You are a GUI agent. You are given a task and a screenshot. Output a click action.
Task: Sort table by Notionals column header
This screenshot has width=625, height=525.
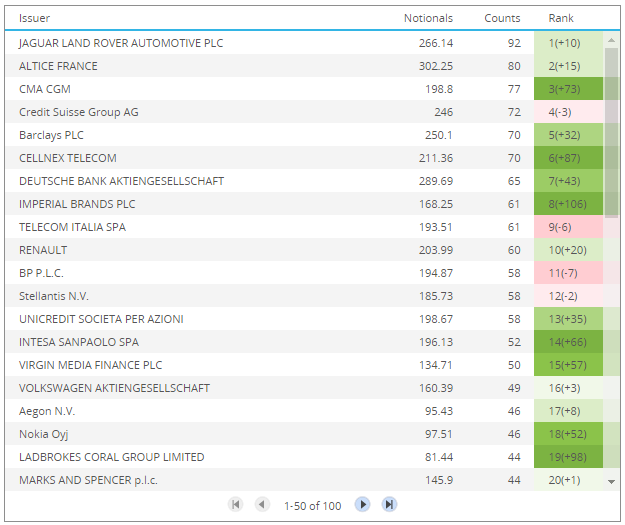click(x=428, y=18)
